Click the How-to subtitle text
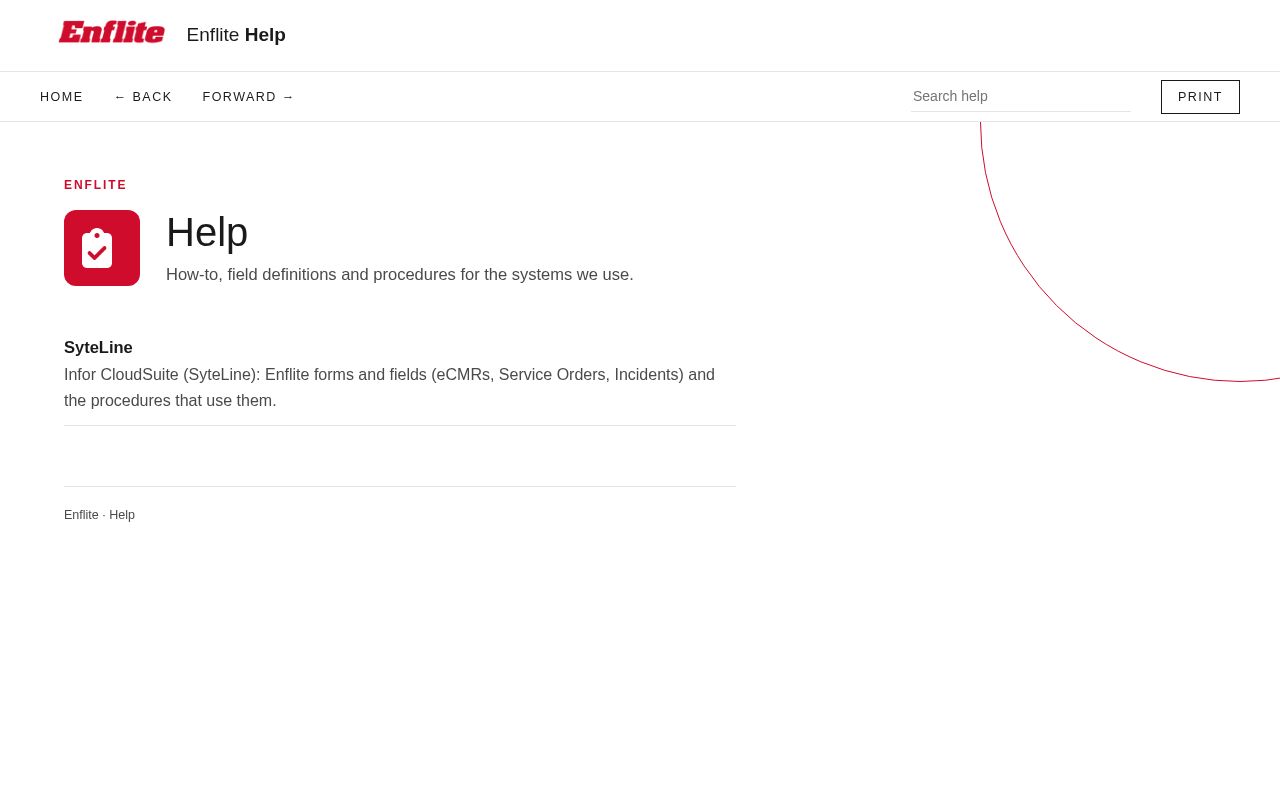Image resolution: width=1280 pixels, height=800 pixels. (400, 275)
